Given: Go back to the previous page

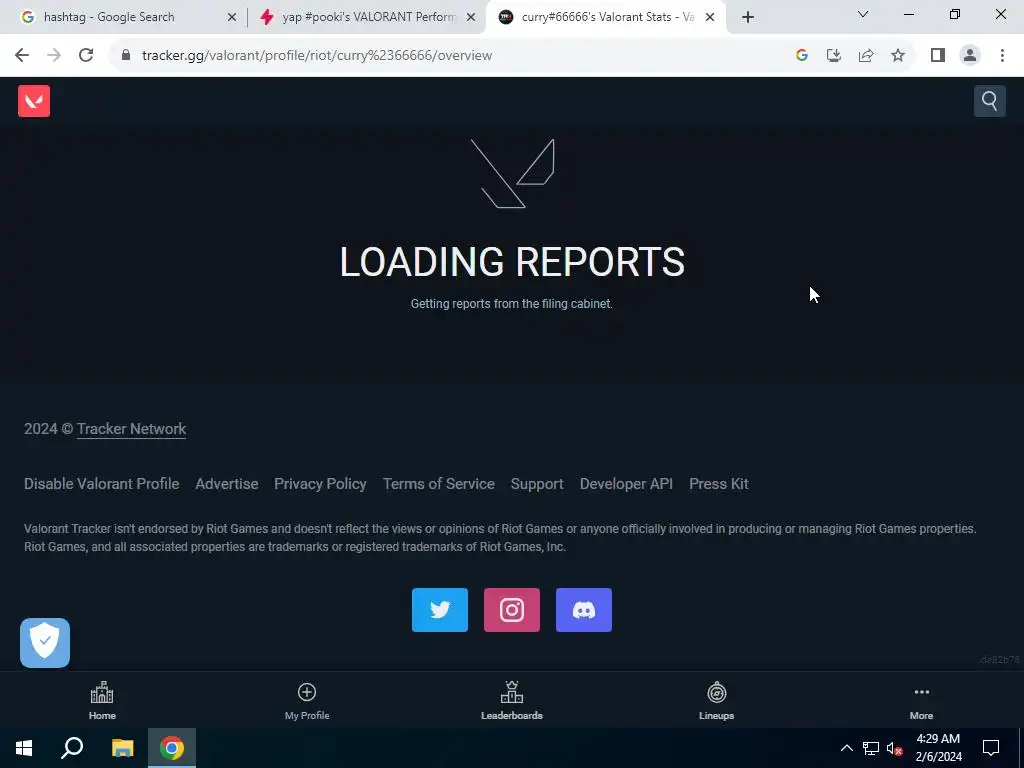Looking at the screenshot, I should (x=22, y=56).
